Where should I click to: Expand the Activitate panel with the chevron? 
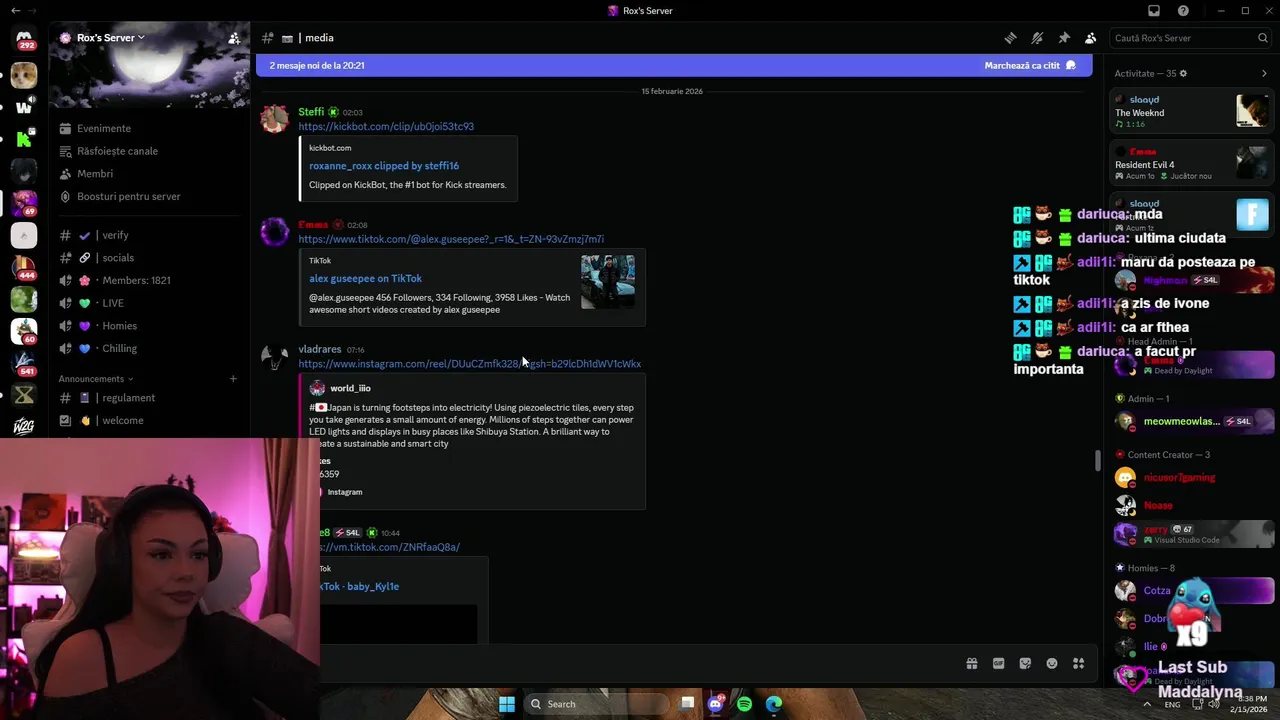point(1264,73)
